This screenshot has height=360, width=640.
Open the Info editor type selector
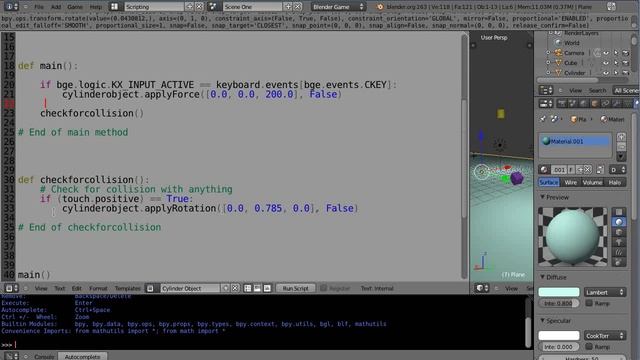point(11,7)
